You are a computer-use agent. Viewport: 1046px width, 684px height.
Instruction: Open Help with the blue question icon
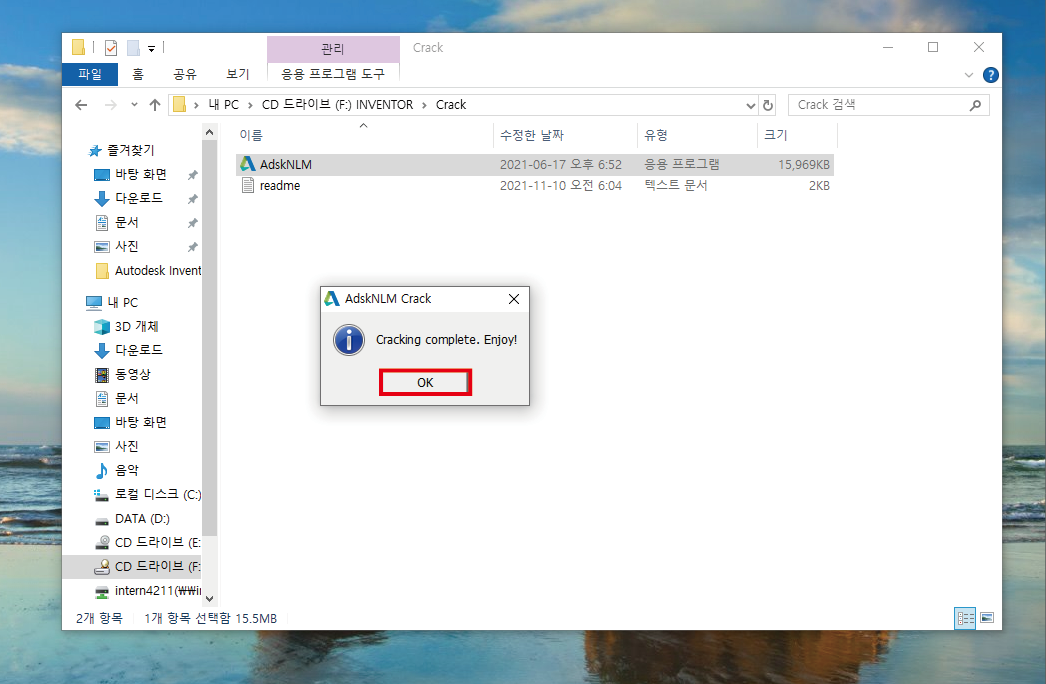coord(991,75)
